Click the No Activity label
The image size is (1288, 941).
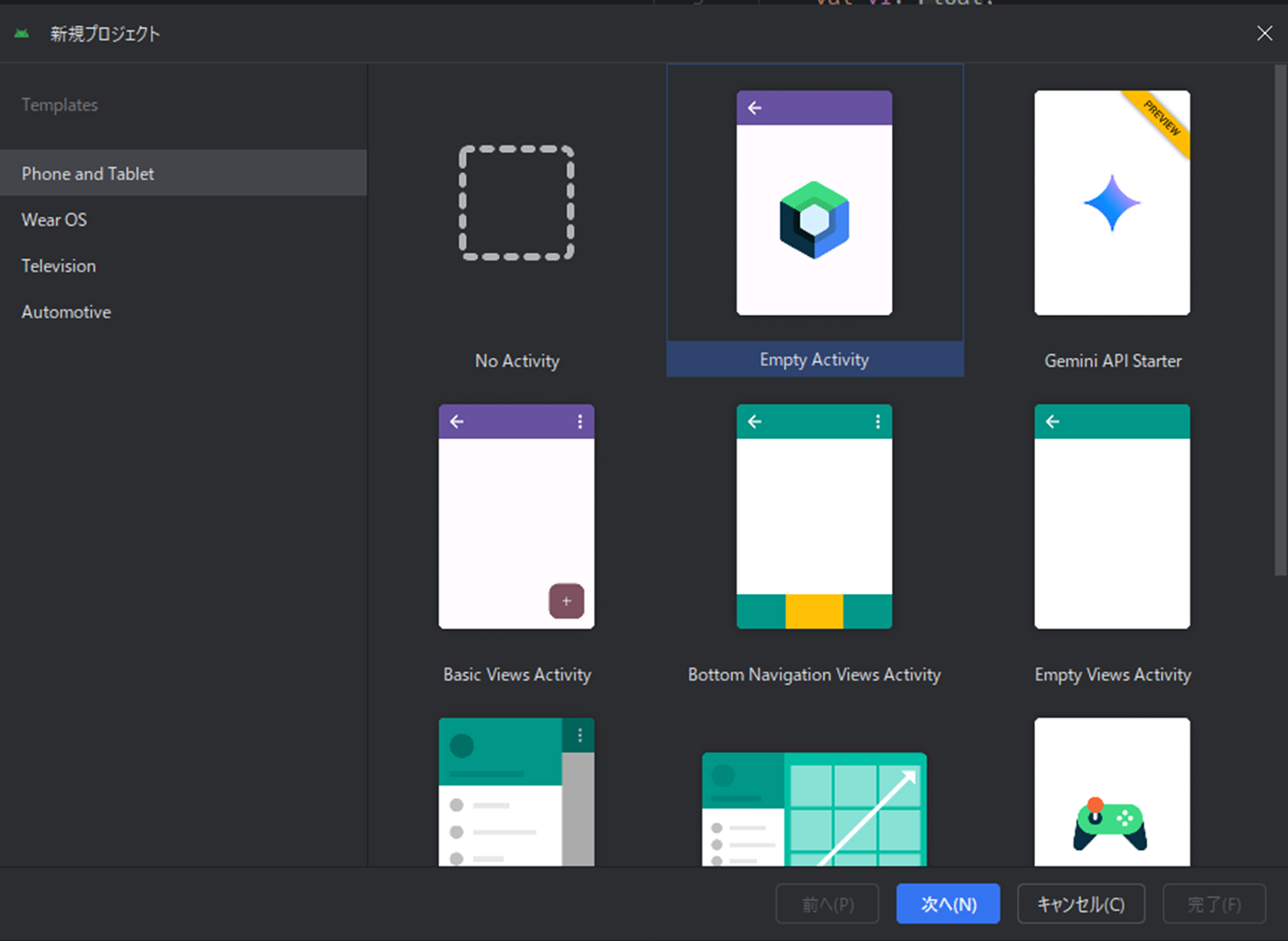click(516, 361)
